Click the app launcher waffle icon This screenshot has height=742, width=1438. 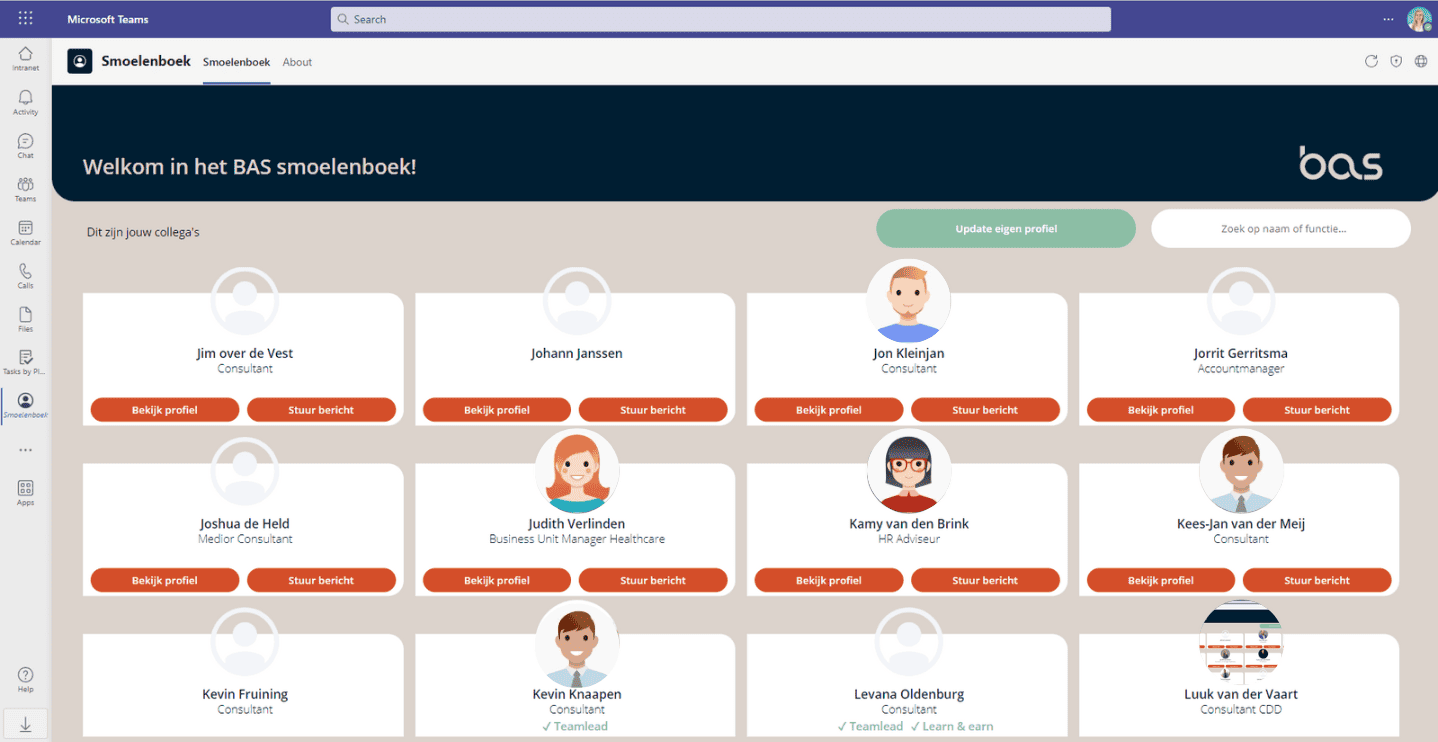25,19
